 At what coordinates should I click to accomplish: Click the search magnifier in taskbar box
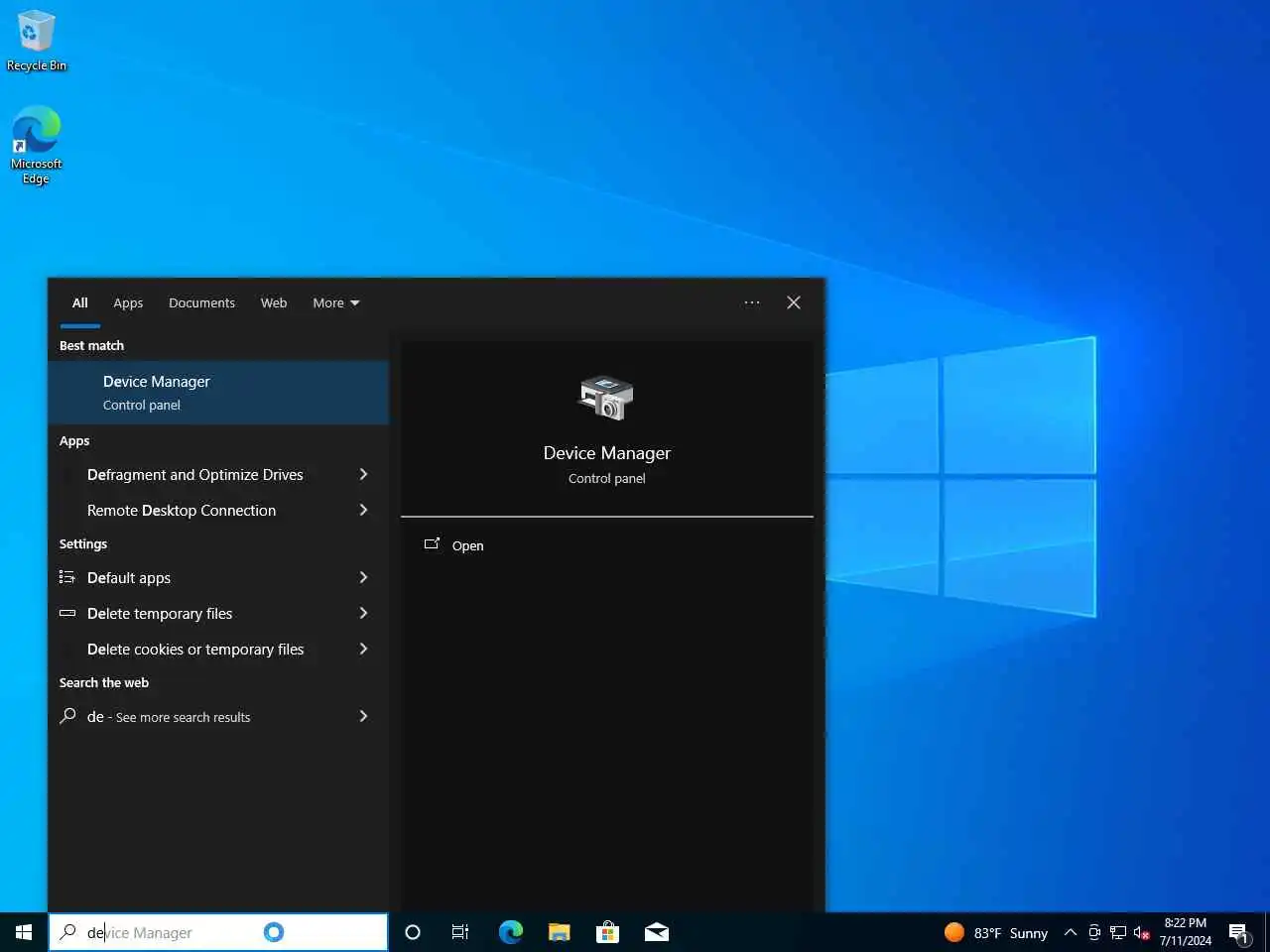pyautogui.click(x=68, y=932)
